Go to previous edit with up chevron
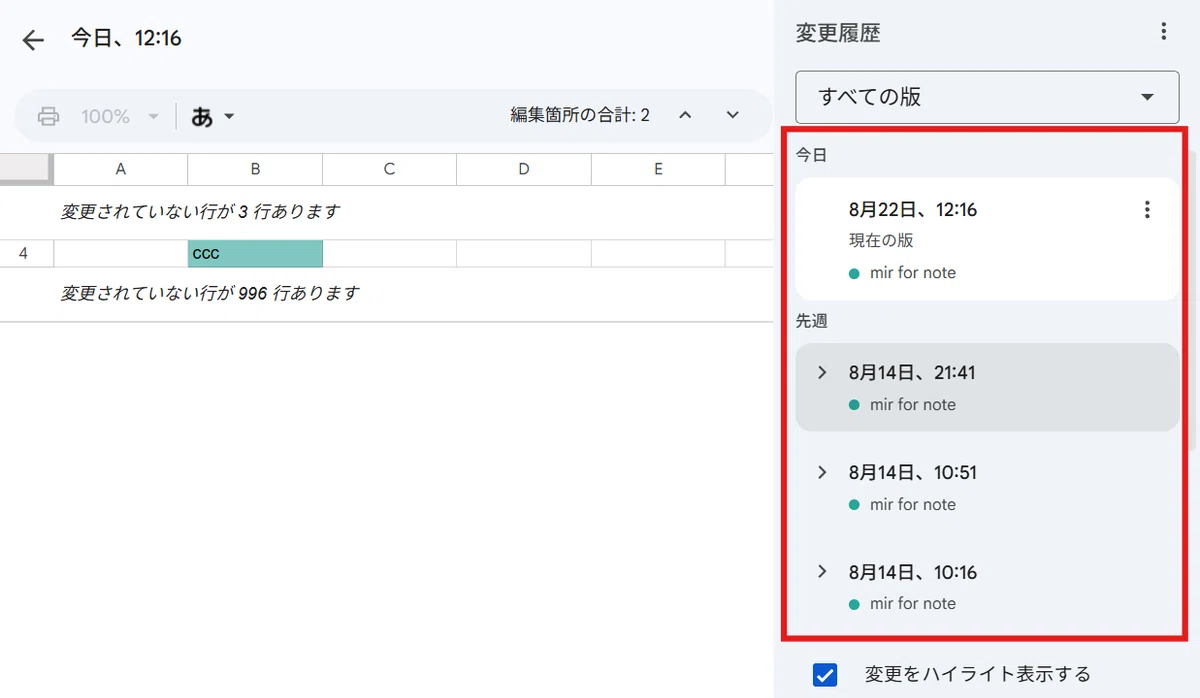The width and height of the screenshot is (1200, 698). point(685,115)
